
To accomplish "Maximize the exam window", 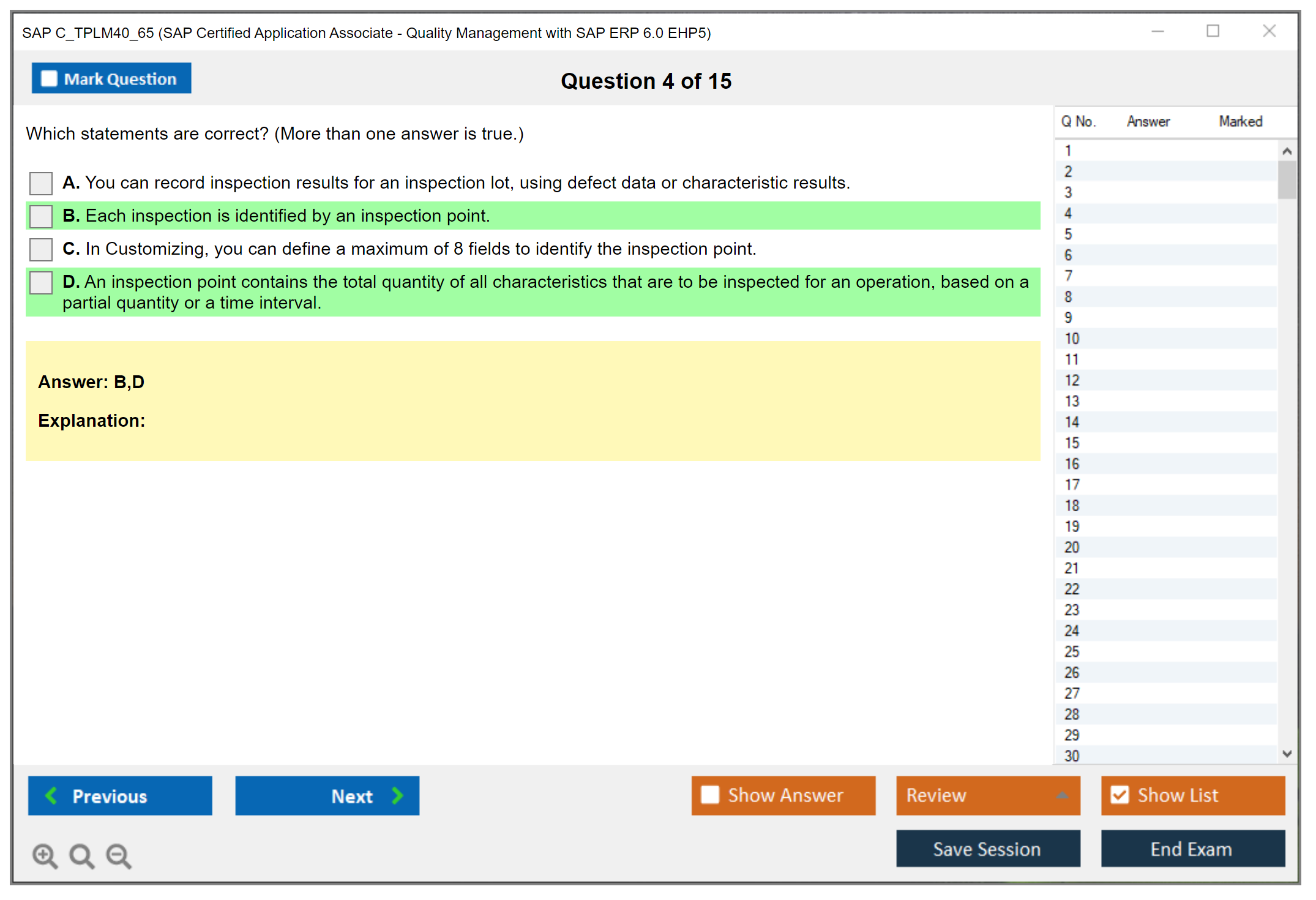I will point(1213,31).
